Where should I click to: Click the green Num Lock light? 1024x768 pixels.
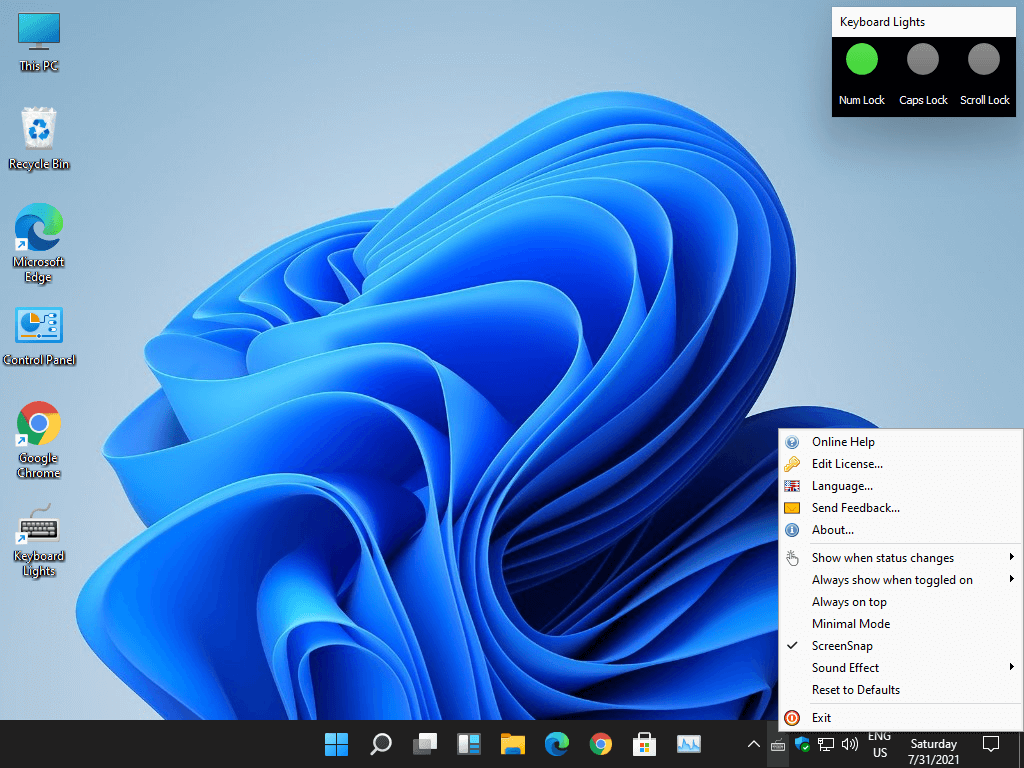pos(861,60)
